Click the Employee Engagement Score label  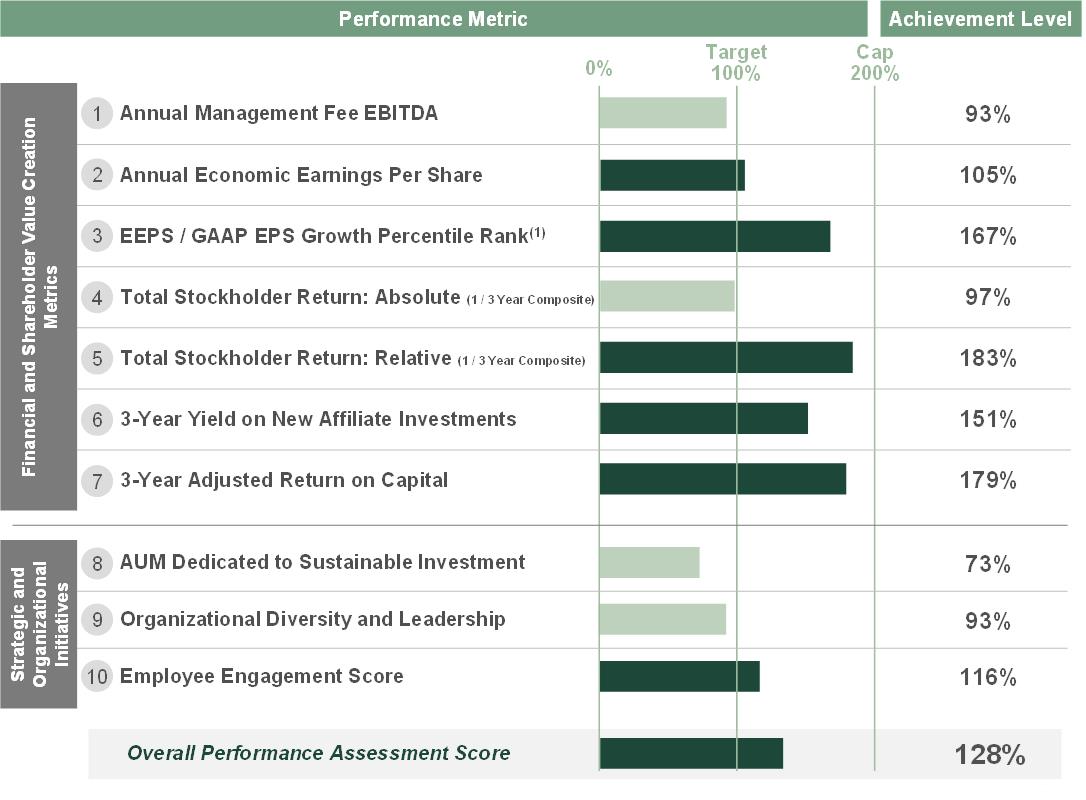point(261,677)
